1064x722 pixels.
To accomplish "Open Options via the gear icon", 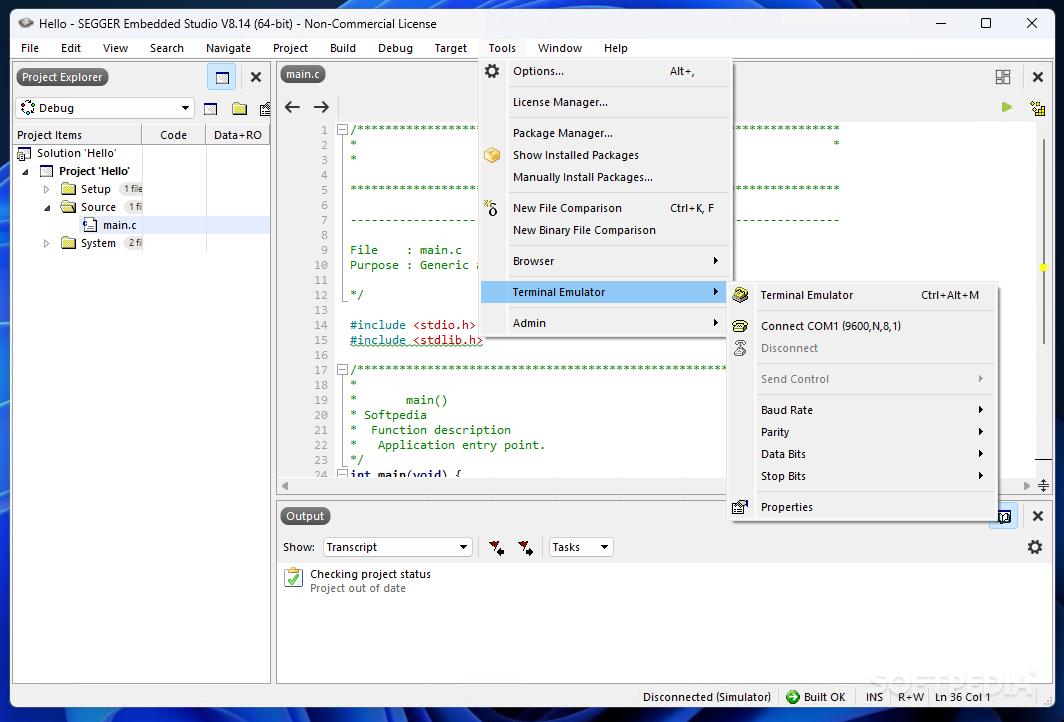I will [x=492, y=71].
